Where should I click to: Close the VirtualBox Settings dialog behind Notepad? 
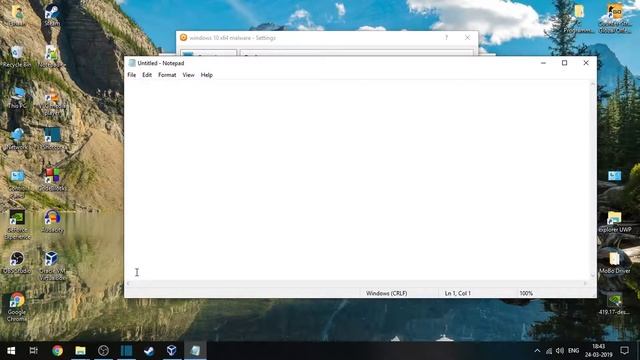pyautogui.click(x=467, y=38)
